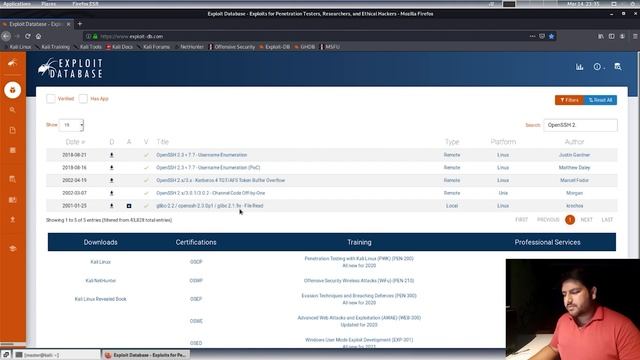This screenshot has width=640, height=360.
Task: Open OpenSSH 2.3 < 7.7 Username Enumeration (PoC) link
Action: coord(208,168)
